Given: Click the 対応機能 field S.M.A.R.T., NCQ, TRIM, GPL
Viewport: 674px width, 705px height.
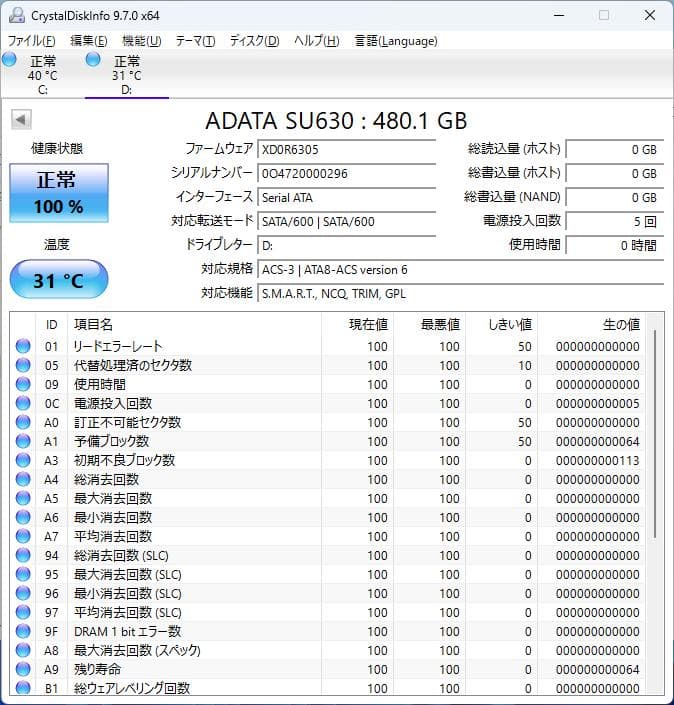Looking at the screenshot, I should click(x=460, y=294).
